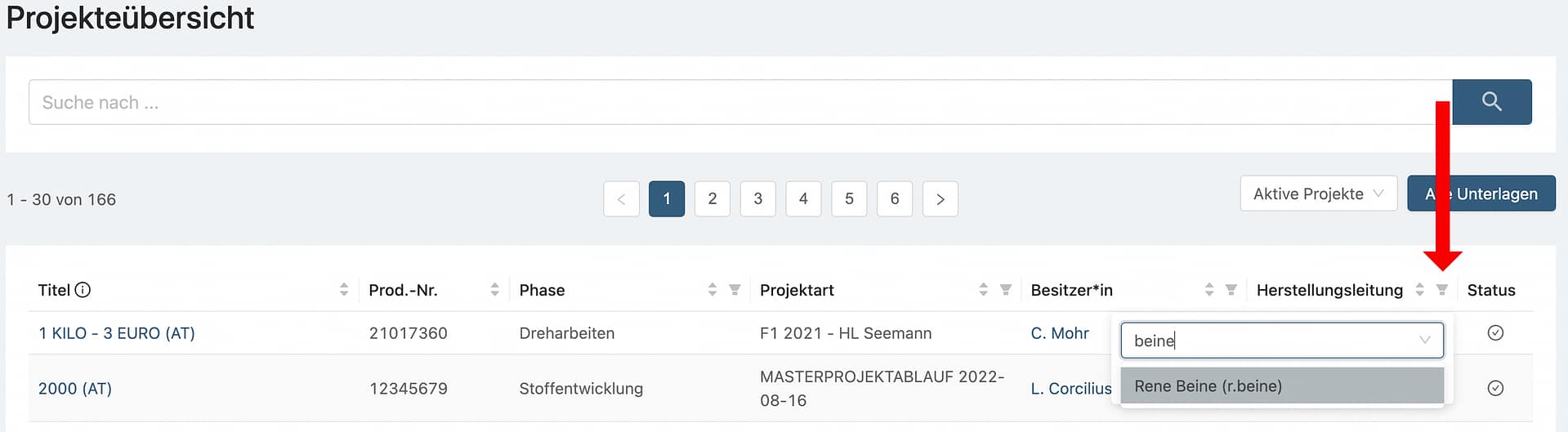Click the info icon beside Titel

[83, 290]
